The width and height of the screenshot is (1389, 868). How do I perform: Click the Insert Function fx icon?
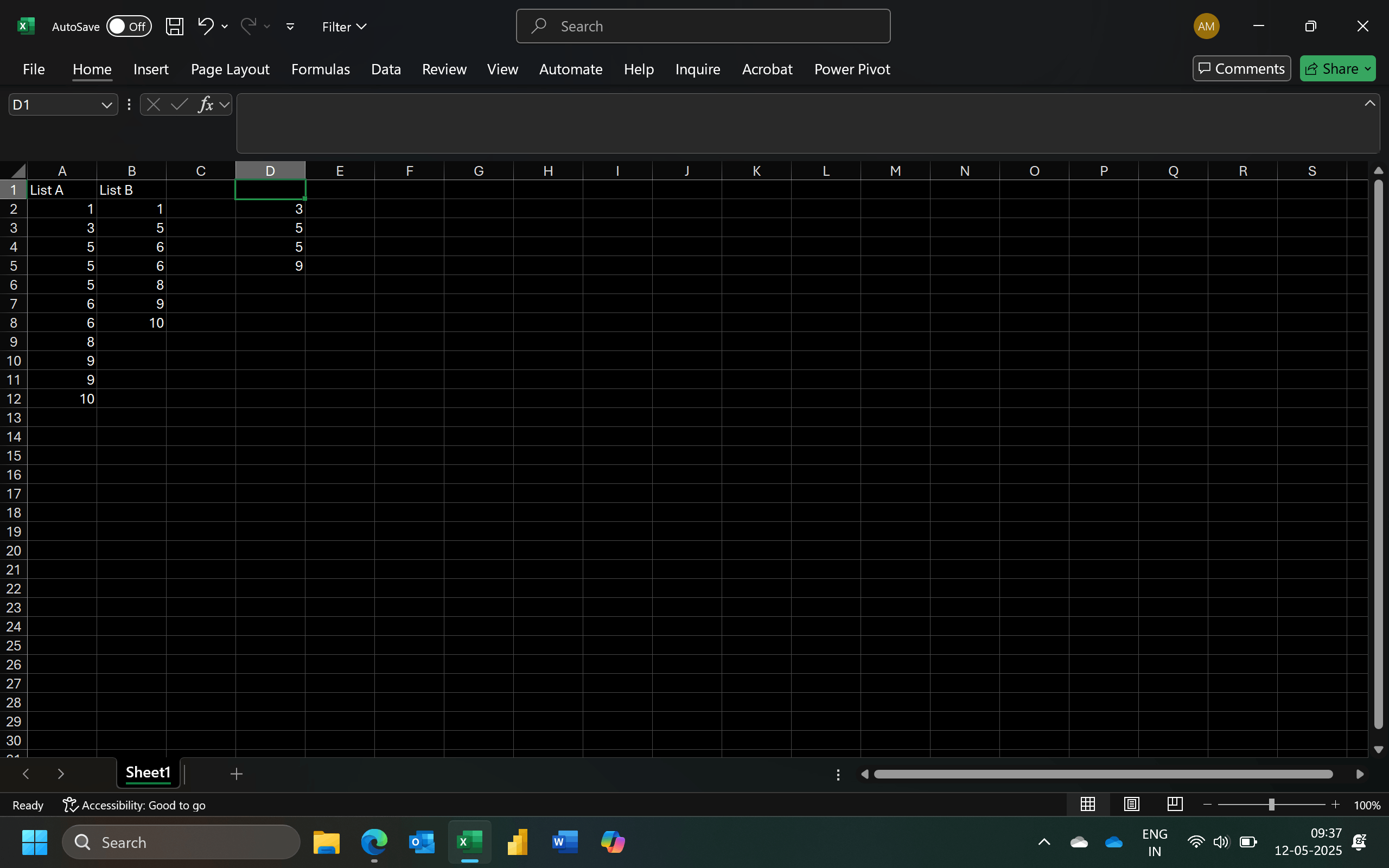point(206,105)
